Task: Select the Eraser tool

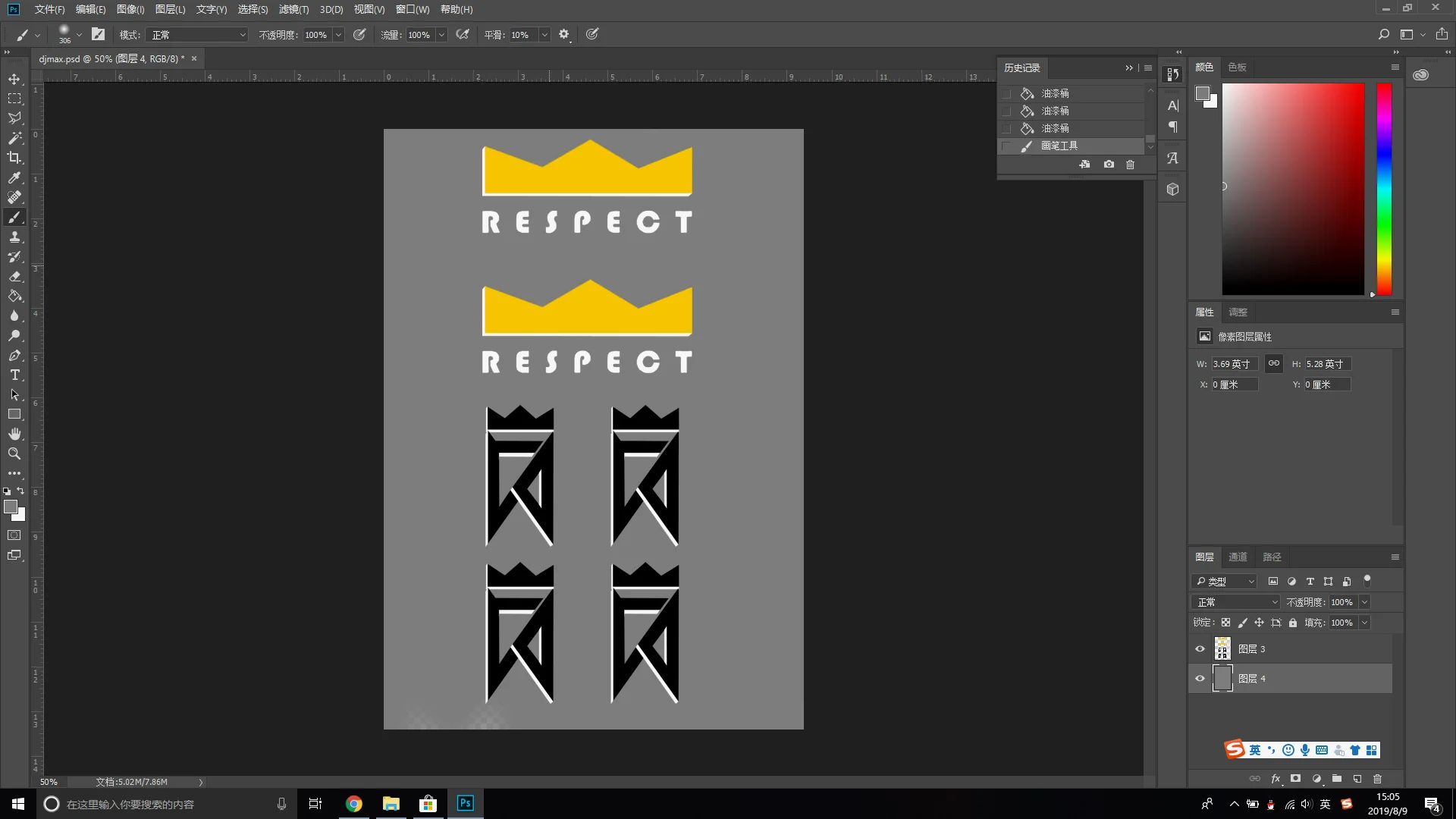Action: click(14, 276)
